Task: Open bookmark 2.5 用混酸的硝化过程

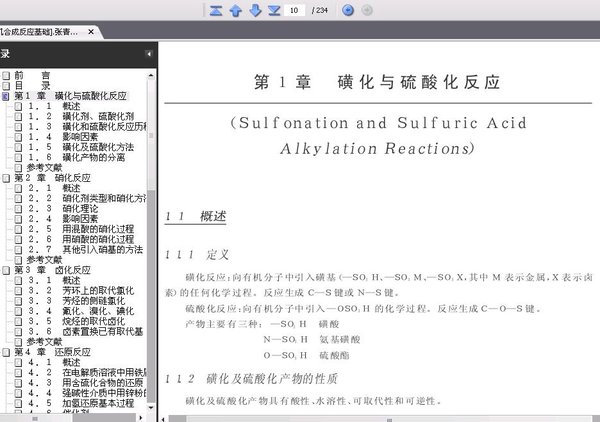Action: click(x=81, y=229)
